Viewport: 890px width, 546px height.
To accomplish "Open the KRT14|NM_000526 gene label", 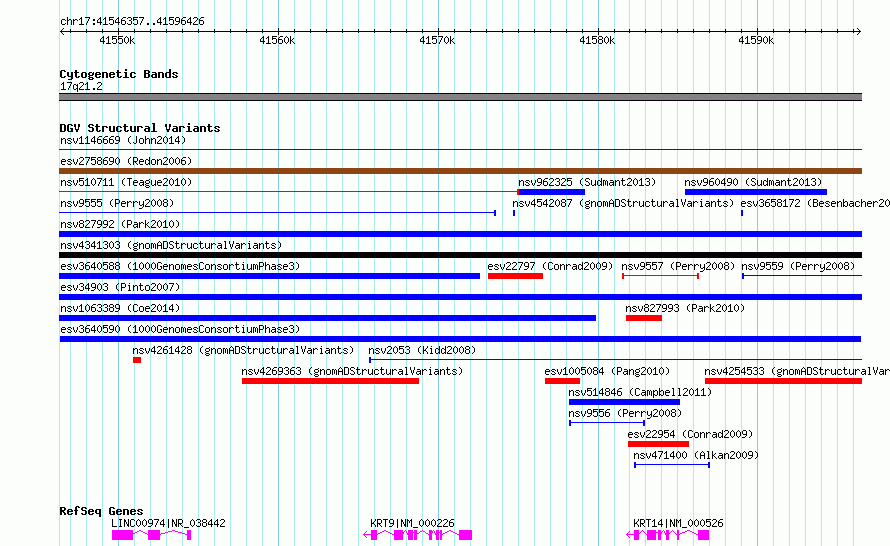I will point(678,523).
